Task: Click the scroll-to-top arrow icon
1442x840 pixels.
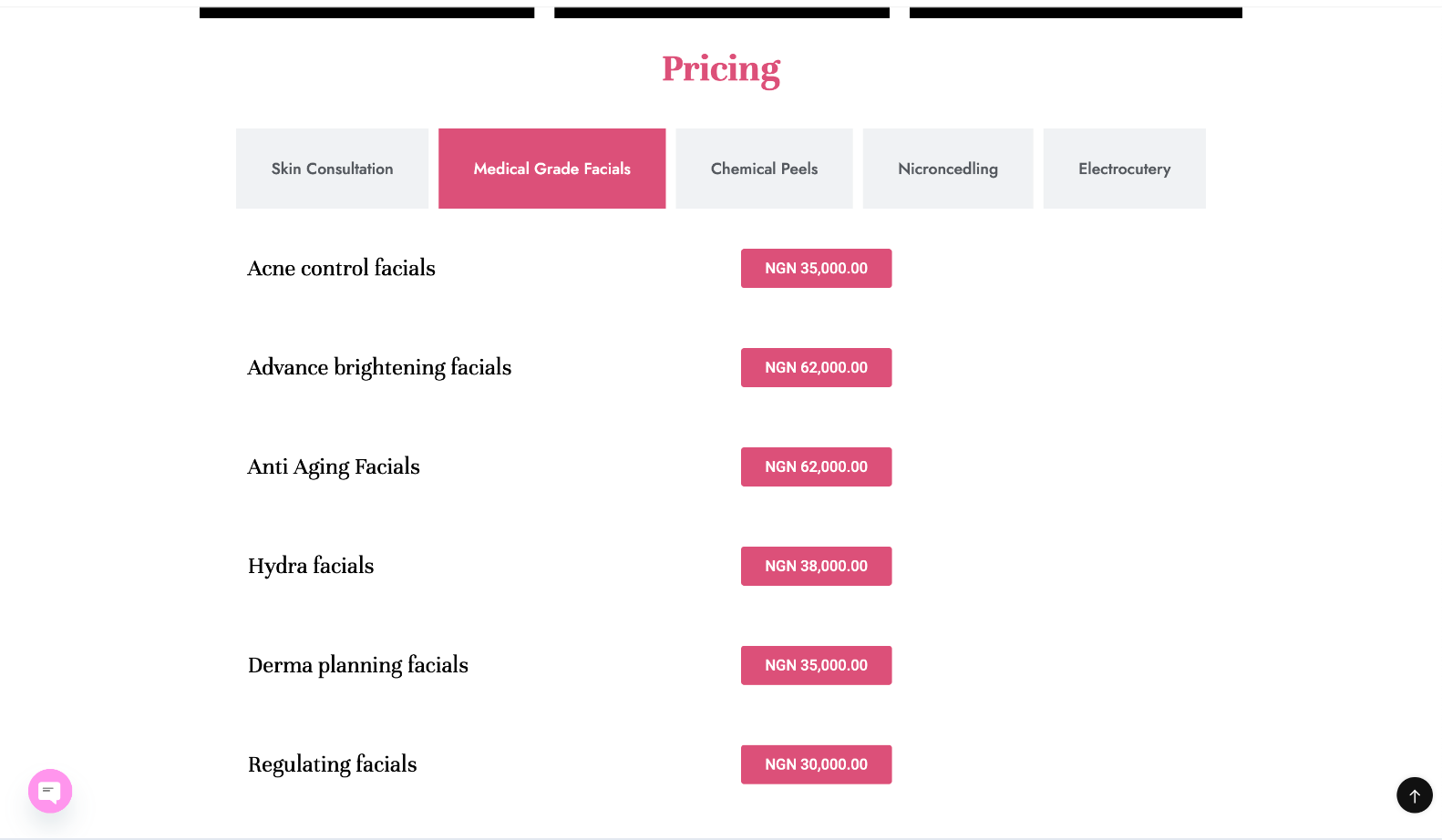Action: point(1415,795)
